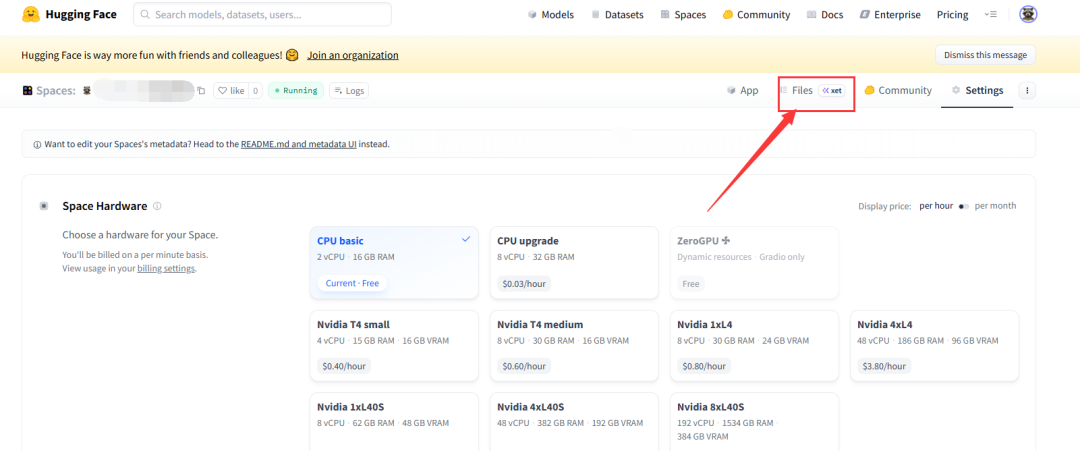Toggle display price per hour/per month switch
1080x451 pixels.
click(x=964, y=206)
